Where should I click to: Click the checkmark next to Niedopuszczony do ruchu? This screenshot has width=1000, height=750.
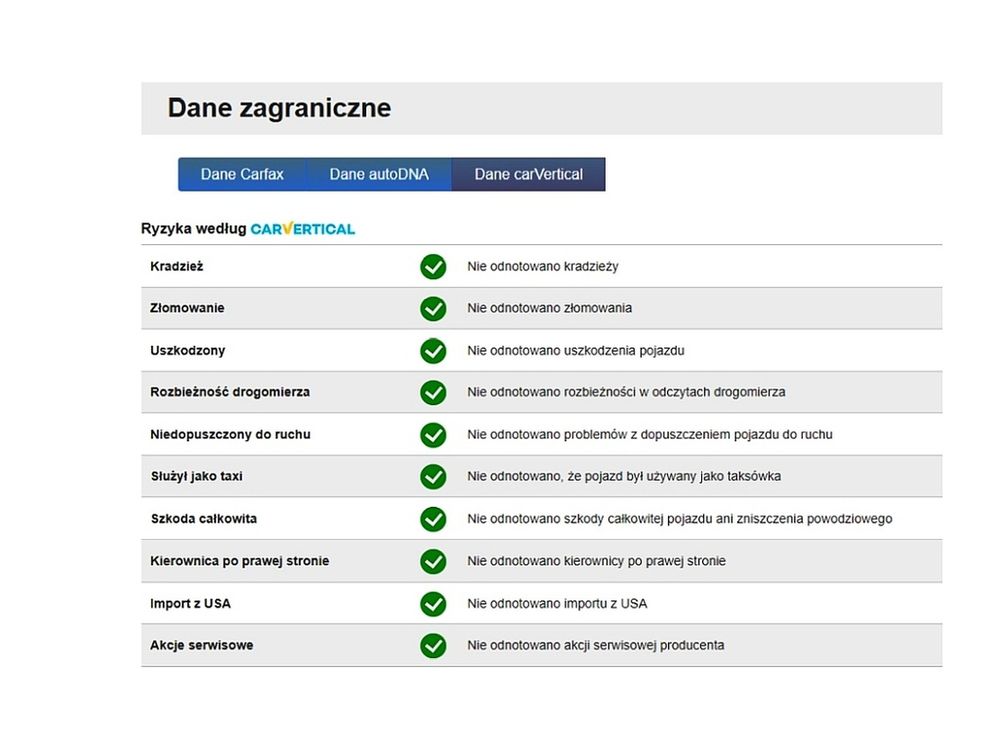[433, 435]
